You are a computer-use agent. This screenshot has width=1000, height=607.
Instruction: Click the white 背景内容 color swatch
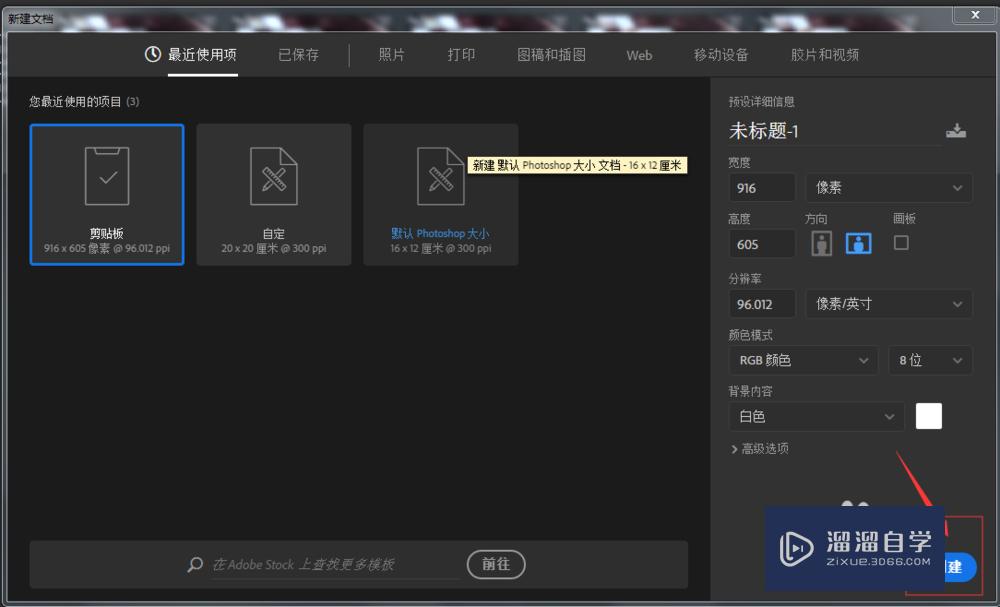click(x=929, y=416)
